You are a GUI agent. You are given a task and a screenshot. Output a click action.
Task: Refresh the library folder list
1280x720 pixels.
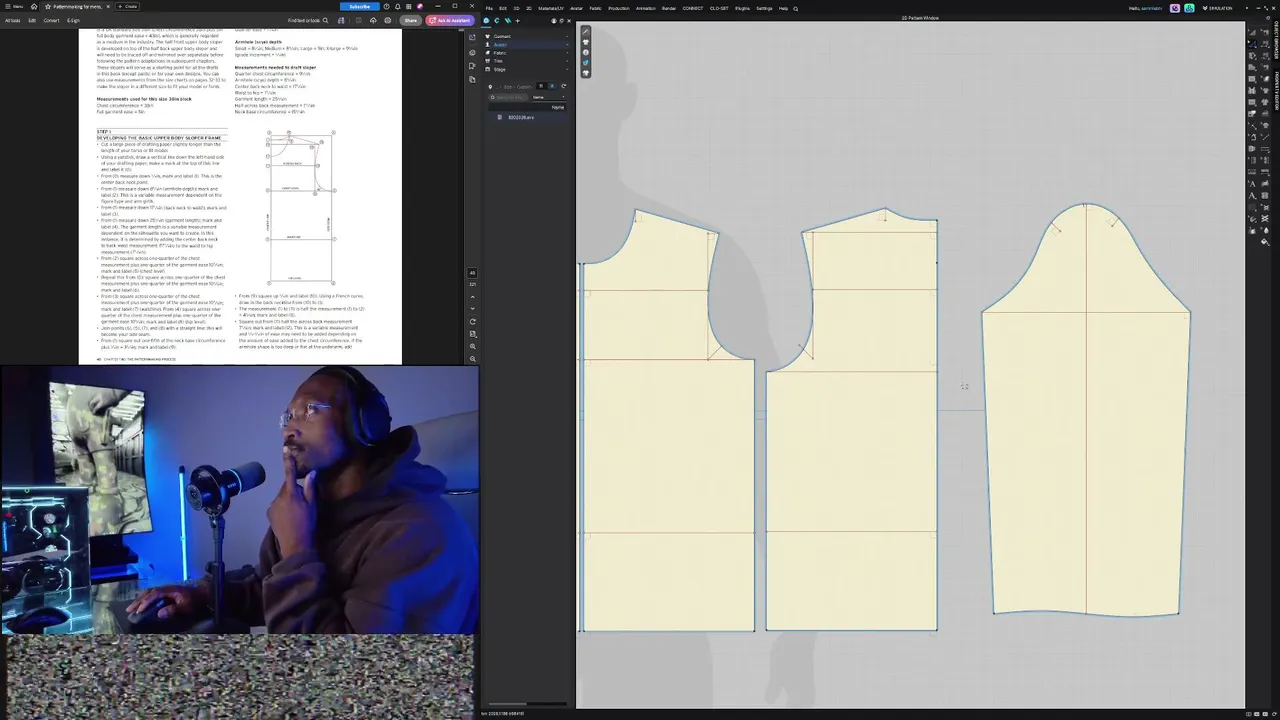tap(563, 86)
